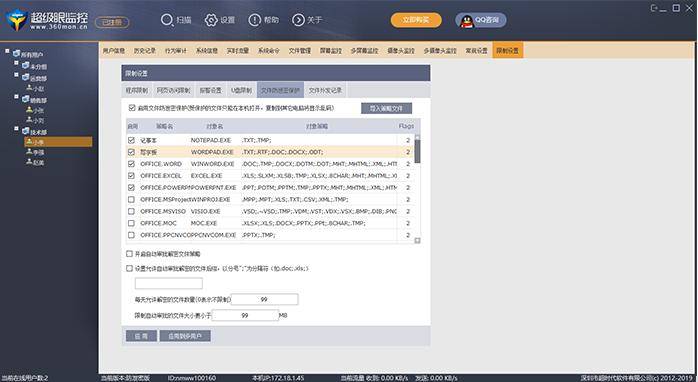Open the 关于 about arrow icon
This screenshot has height=382, width=698.
coord(298,20)
